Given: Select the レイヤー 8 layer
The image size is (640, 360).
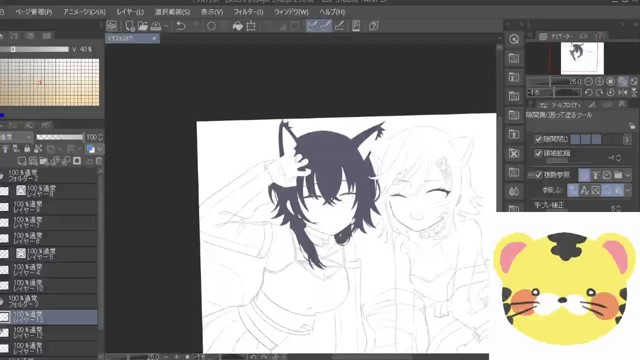Looking at the screenshot, I should pos(49,191).
